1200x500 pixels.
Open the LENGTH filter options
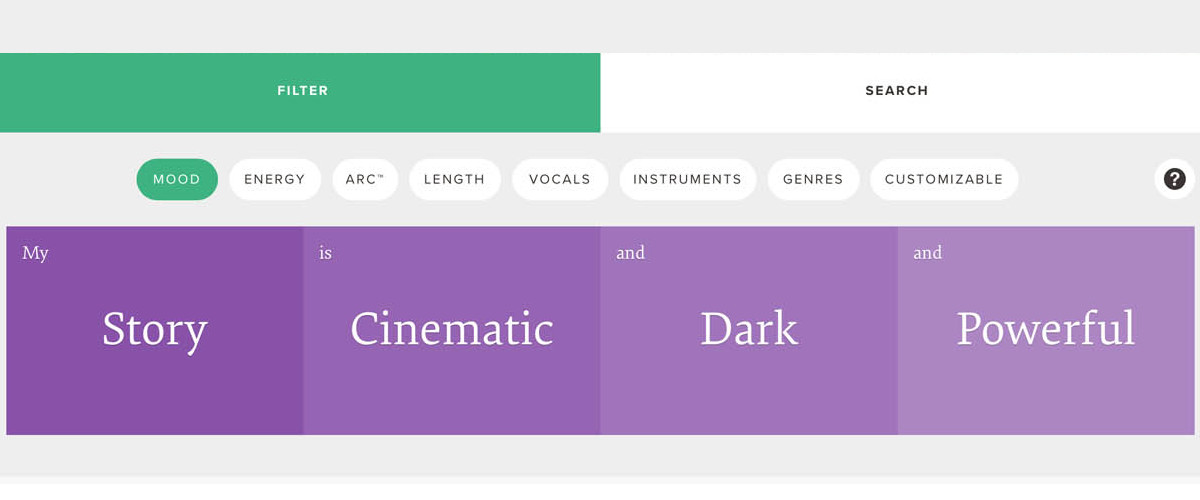coord(454,180)
